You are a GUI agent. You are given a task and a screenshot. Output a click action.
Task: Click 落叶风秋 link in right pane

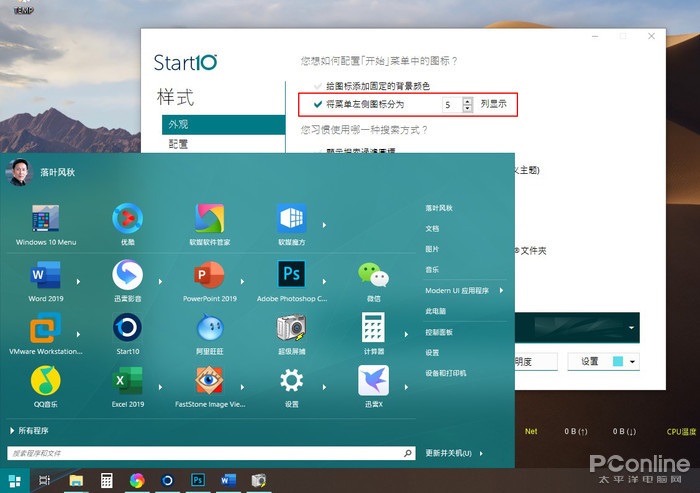coord(439,208)
